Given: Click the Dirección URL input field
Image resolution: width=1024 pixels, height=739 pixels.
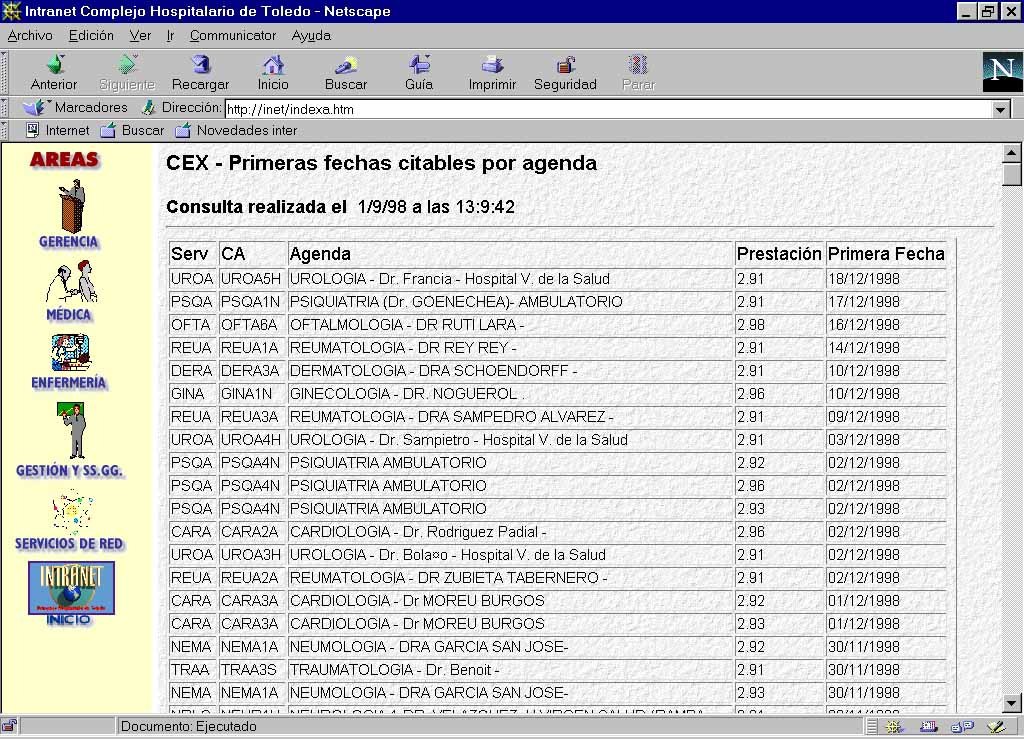Looking at the screenshot, I should (600, 110).
